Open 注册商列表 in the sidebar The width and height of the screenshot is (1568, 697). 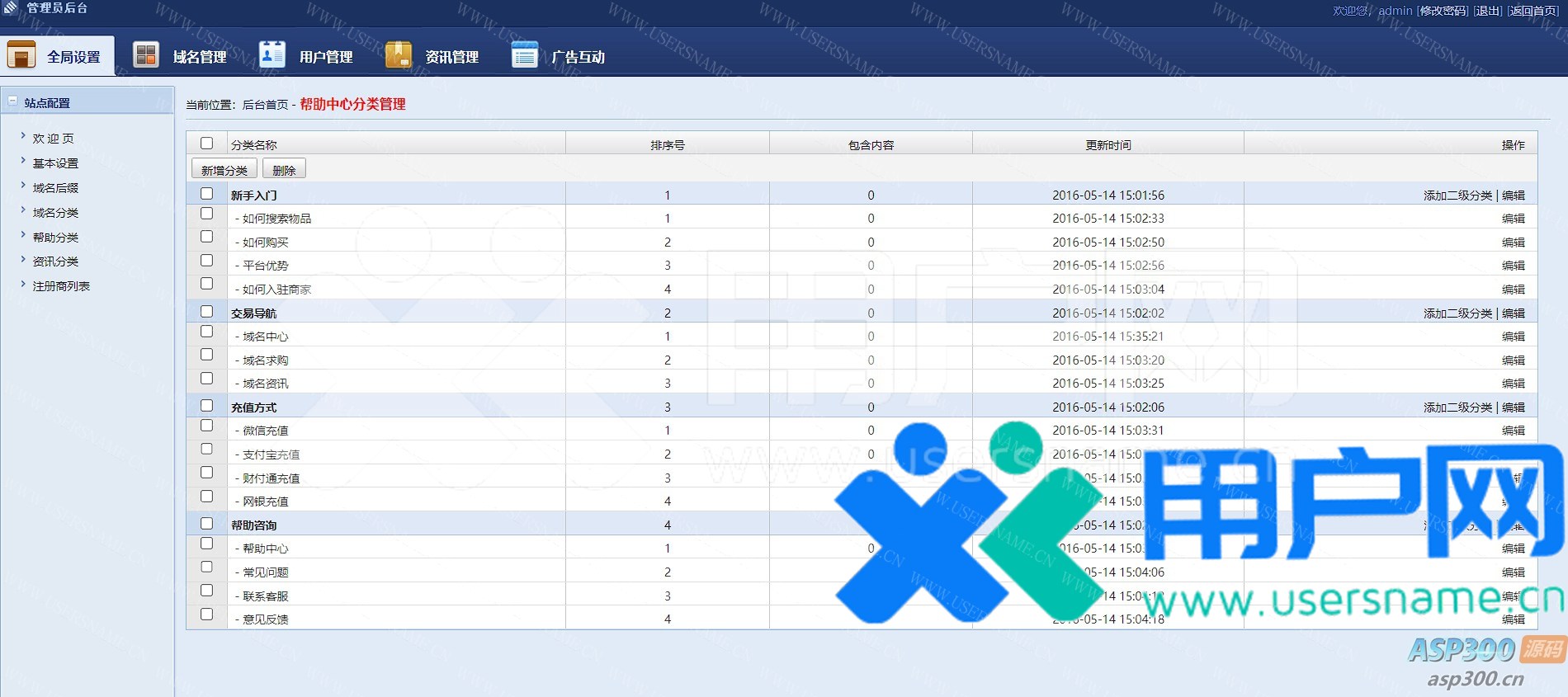point(61,286)
